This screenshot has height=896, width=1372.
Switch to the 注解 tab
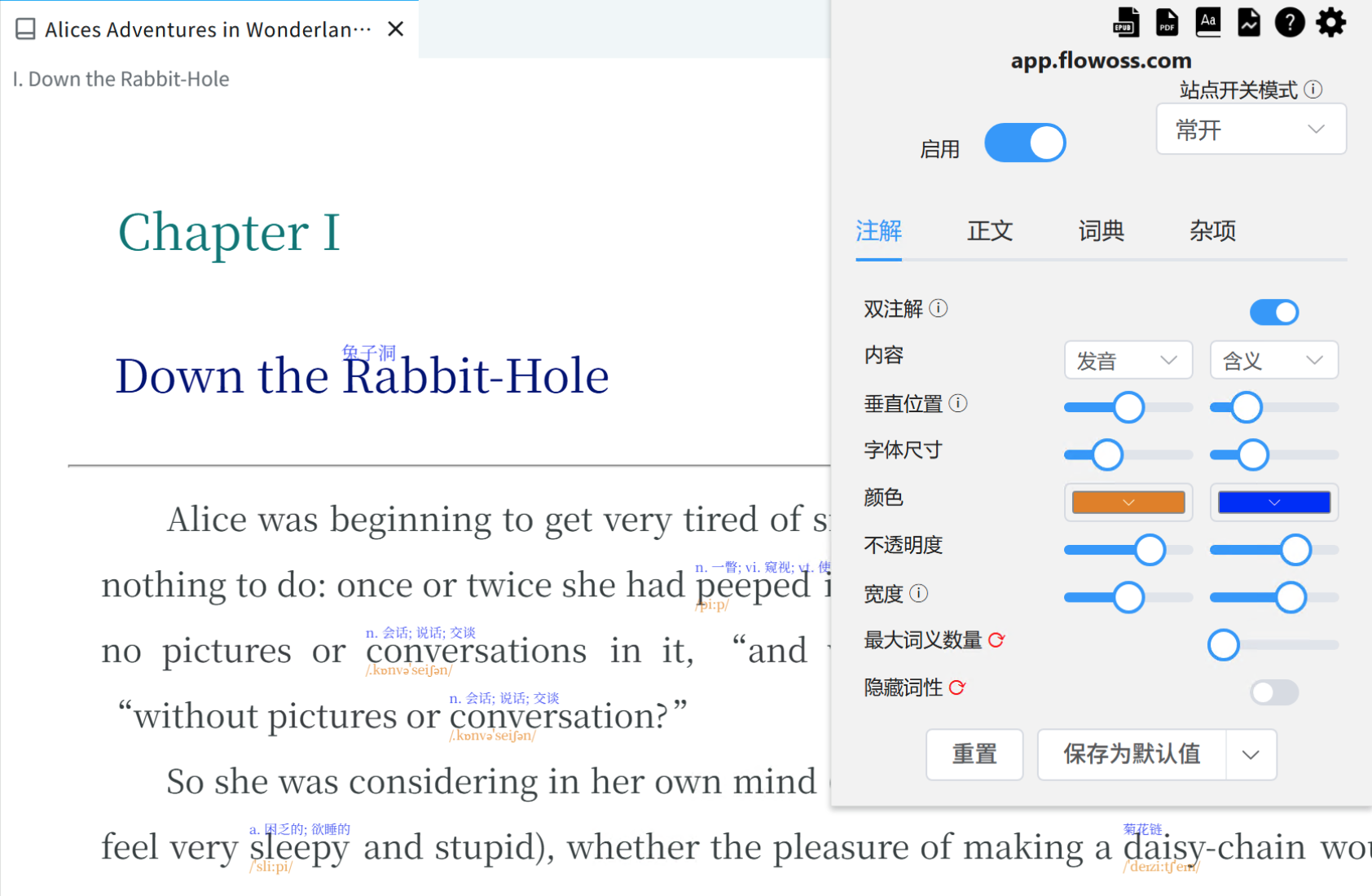878,231
